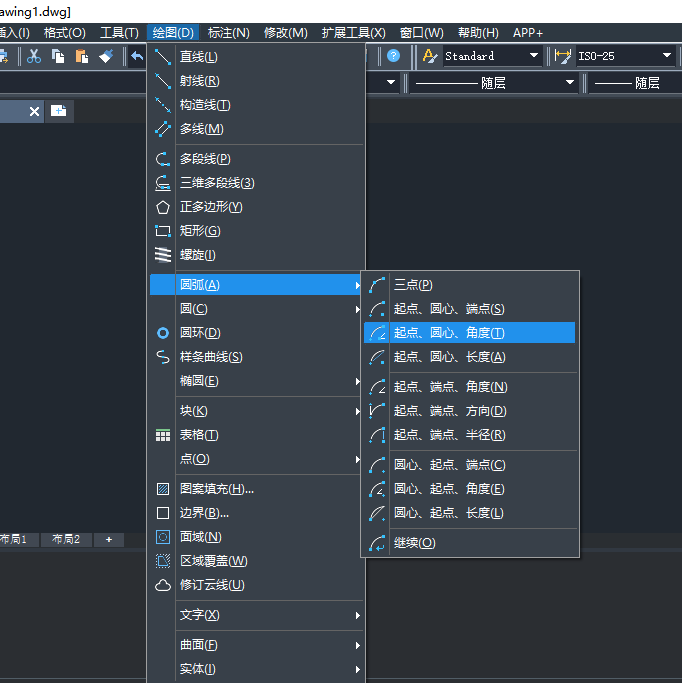
Task: Expand the 点(O) point submenu
Action: pyautogui.click(x=255, y=459)
